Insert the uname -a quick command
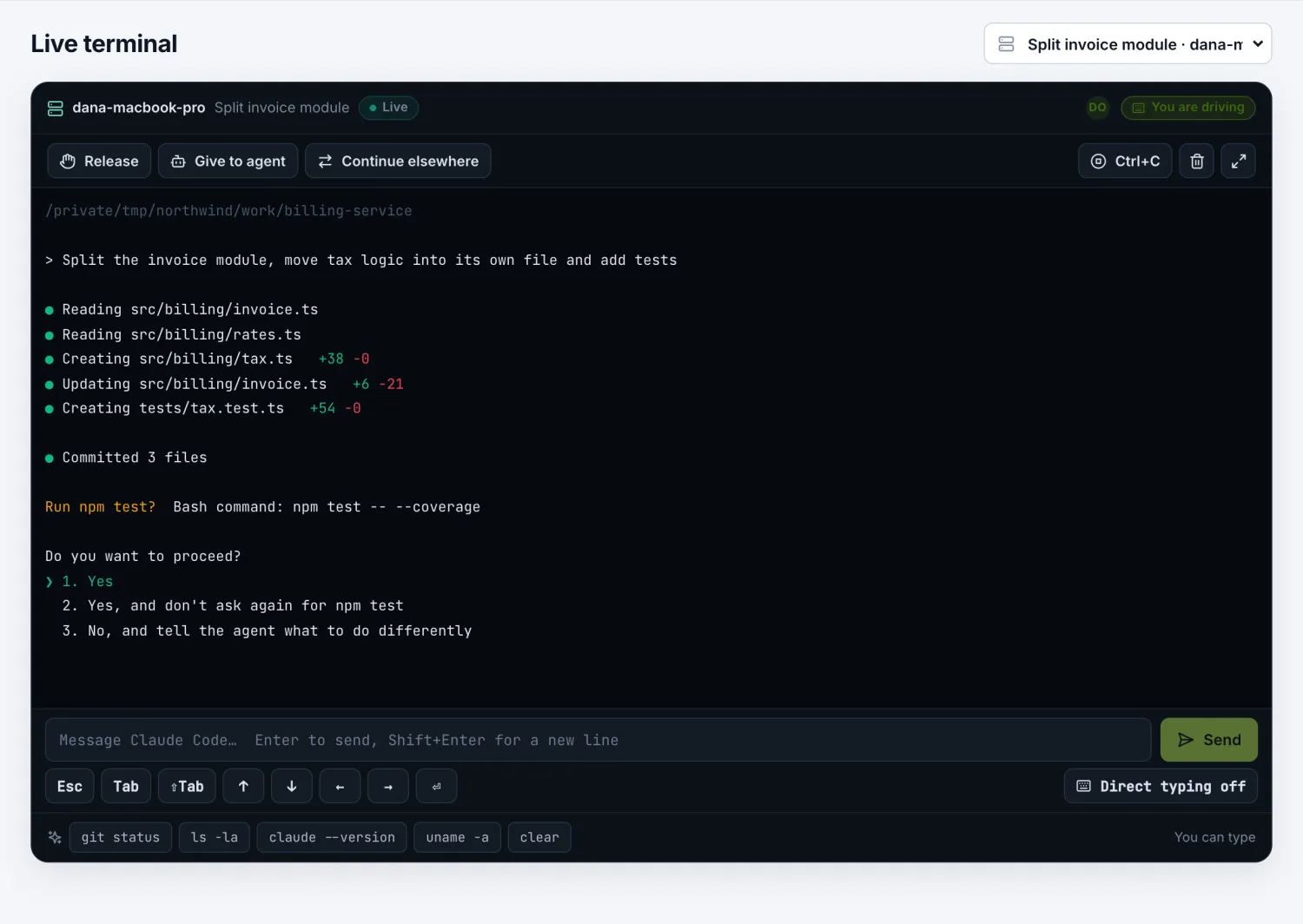 (457, 837)
